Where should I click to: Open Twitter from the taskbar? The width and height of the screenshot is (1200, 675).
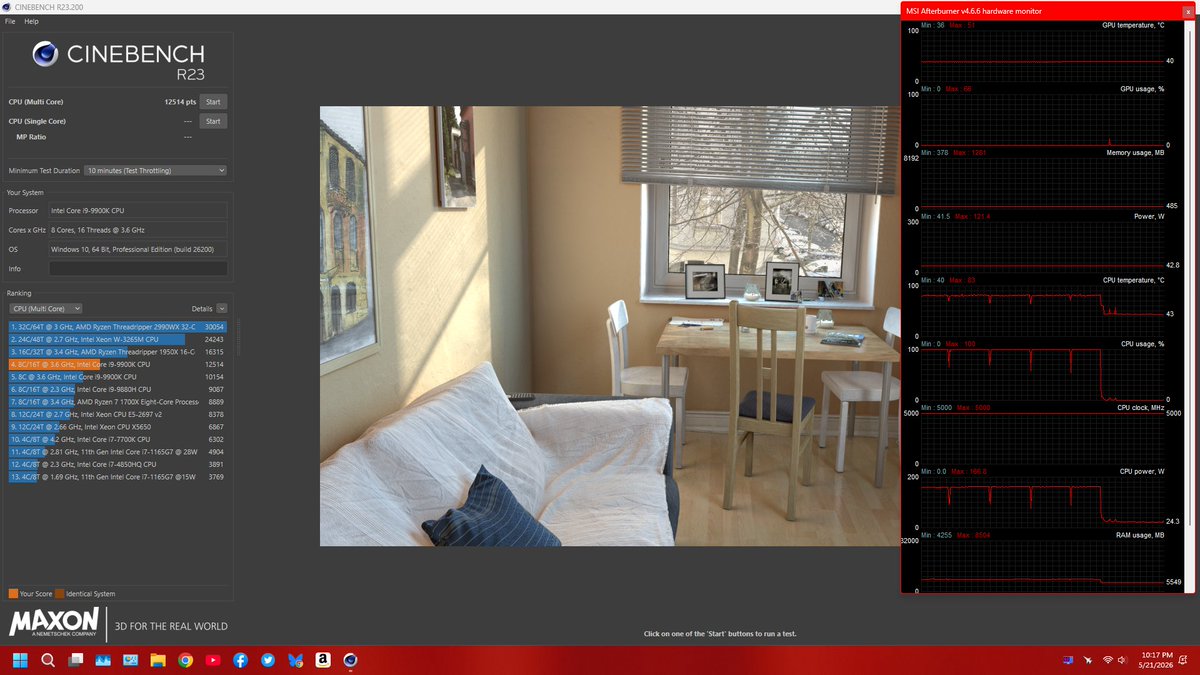(268, 660)
